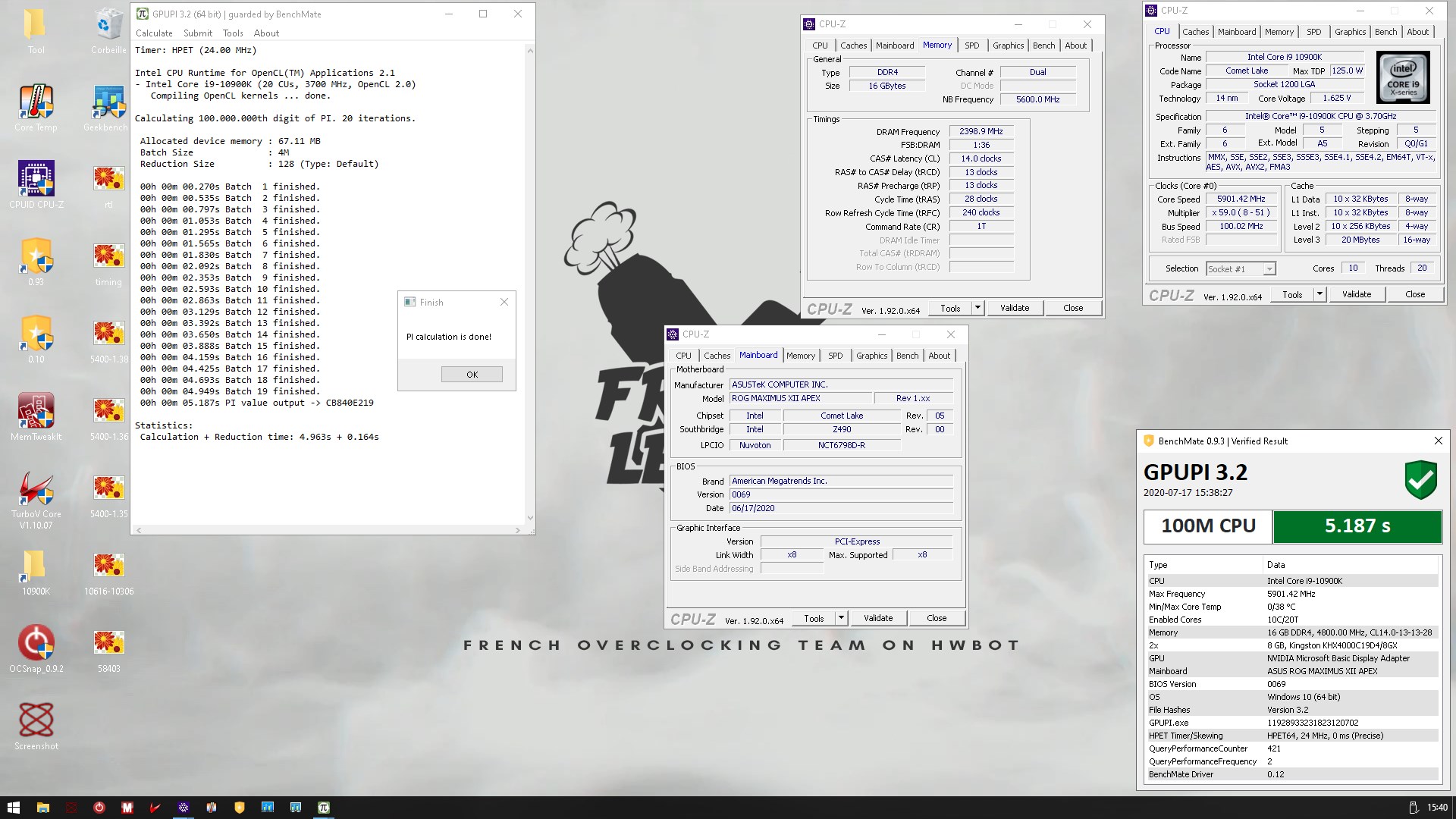
Task: Select Mainboard tab in processor CPU-Z window
Action: pos(1237,32)
